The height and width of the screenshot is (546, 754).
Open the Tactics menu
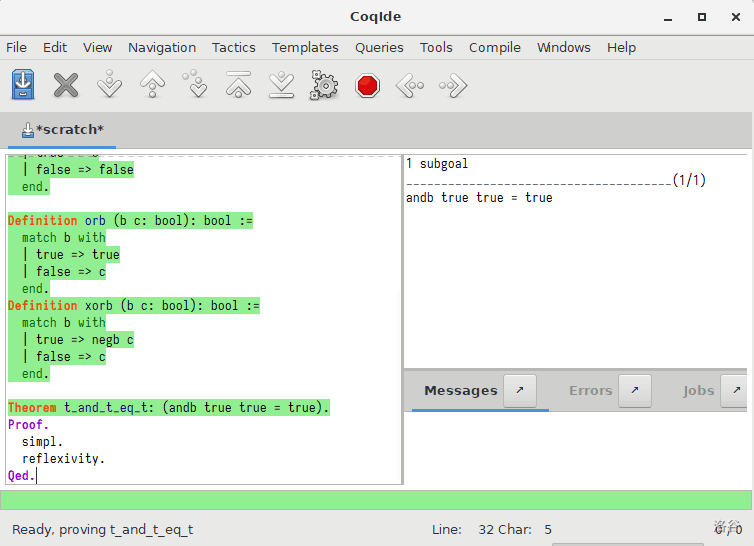point(233,47)
